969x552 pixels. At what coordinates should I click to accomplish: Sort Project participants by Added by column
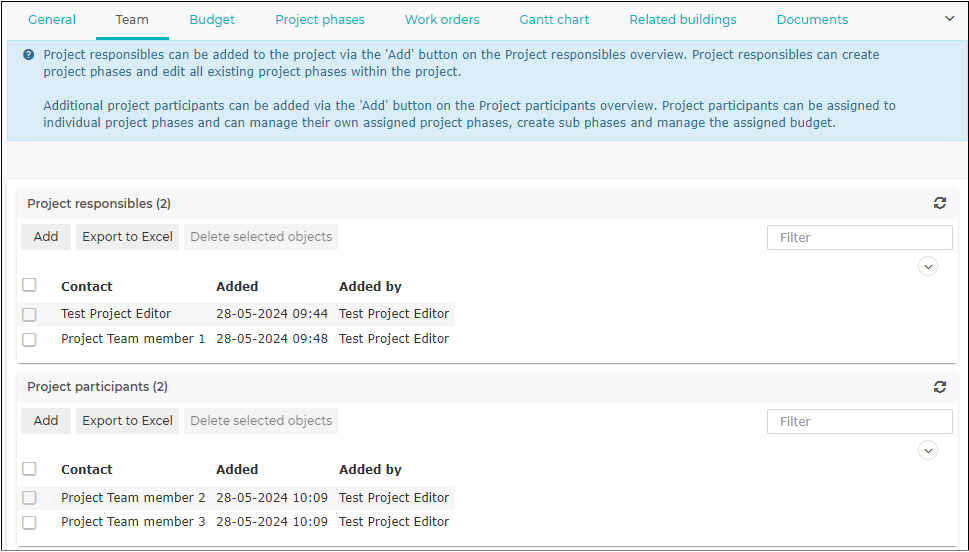(x=370, y=469)
